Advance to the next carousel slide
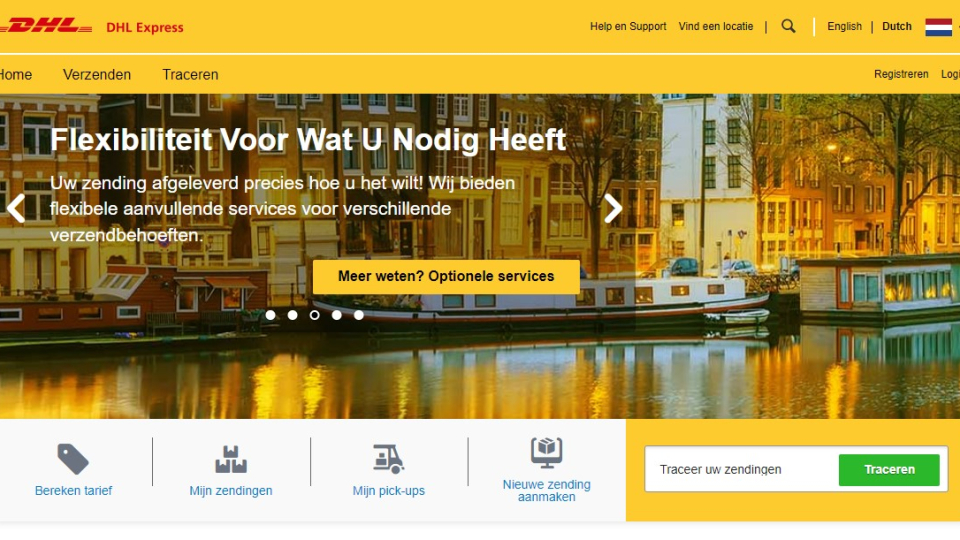The height and width of the screenshot is (540, 960). point(613,208)
